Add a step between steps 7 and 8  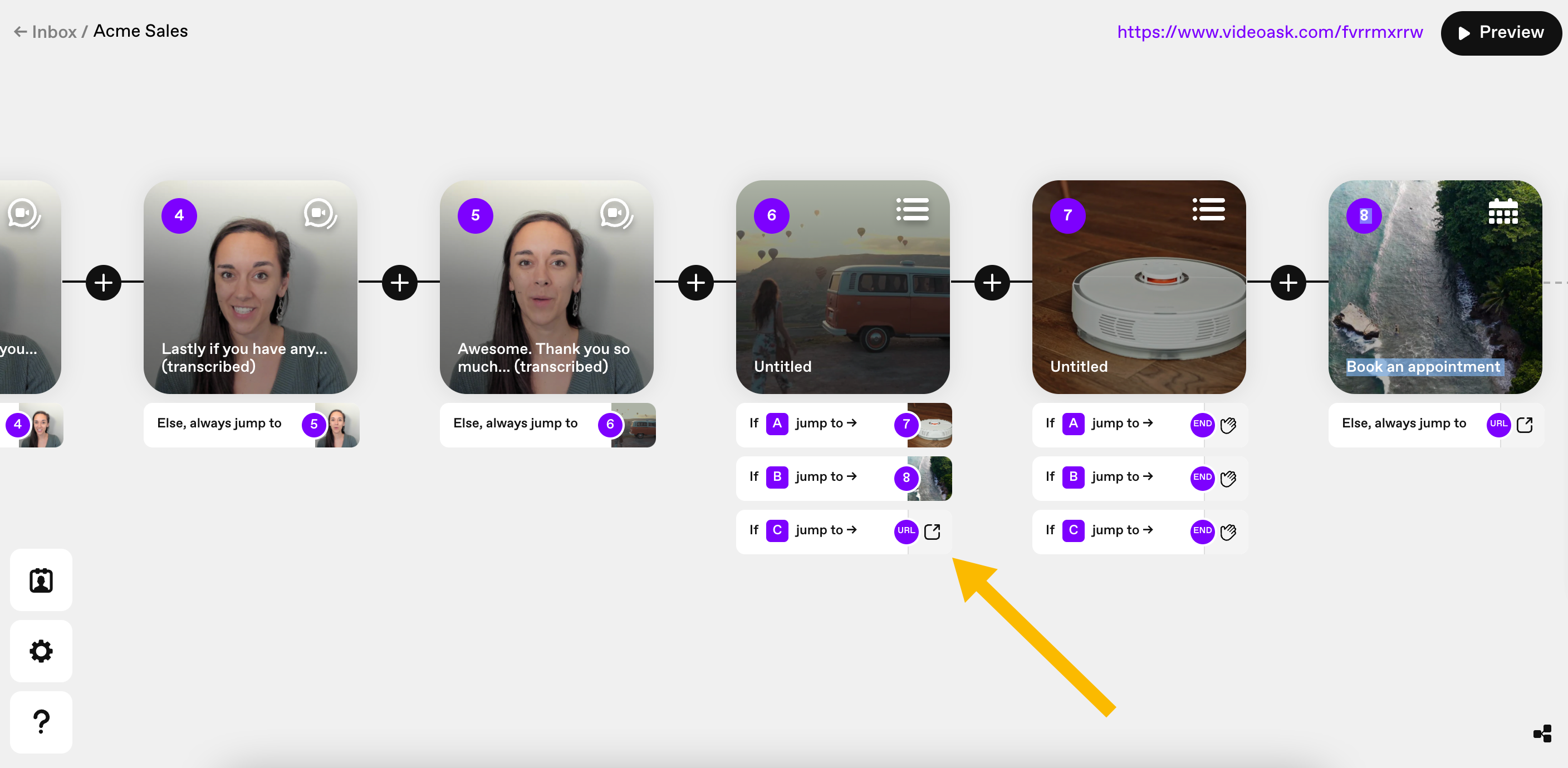(x=1288, y=282)
